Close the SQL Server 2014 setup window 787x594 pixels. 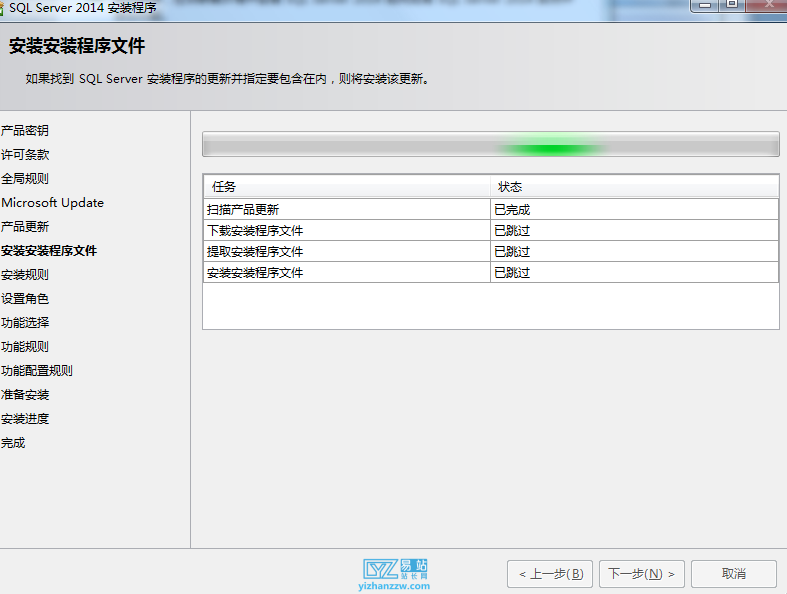coord(768,6)
